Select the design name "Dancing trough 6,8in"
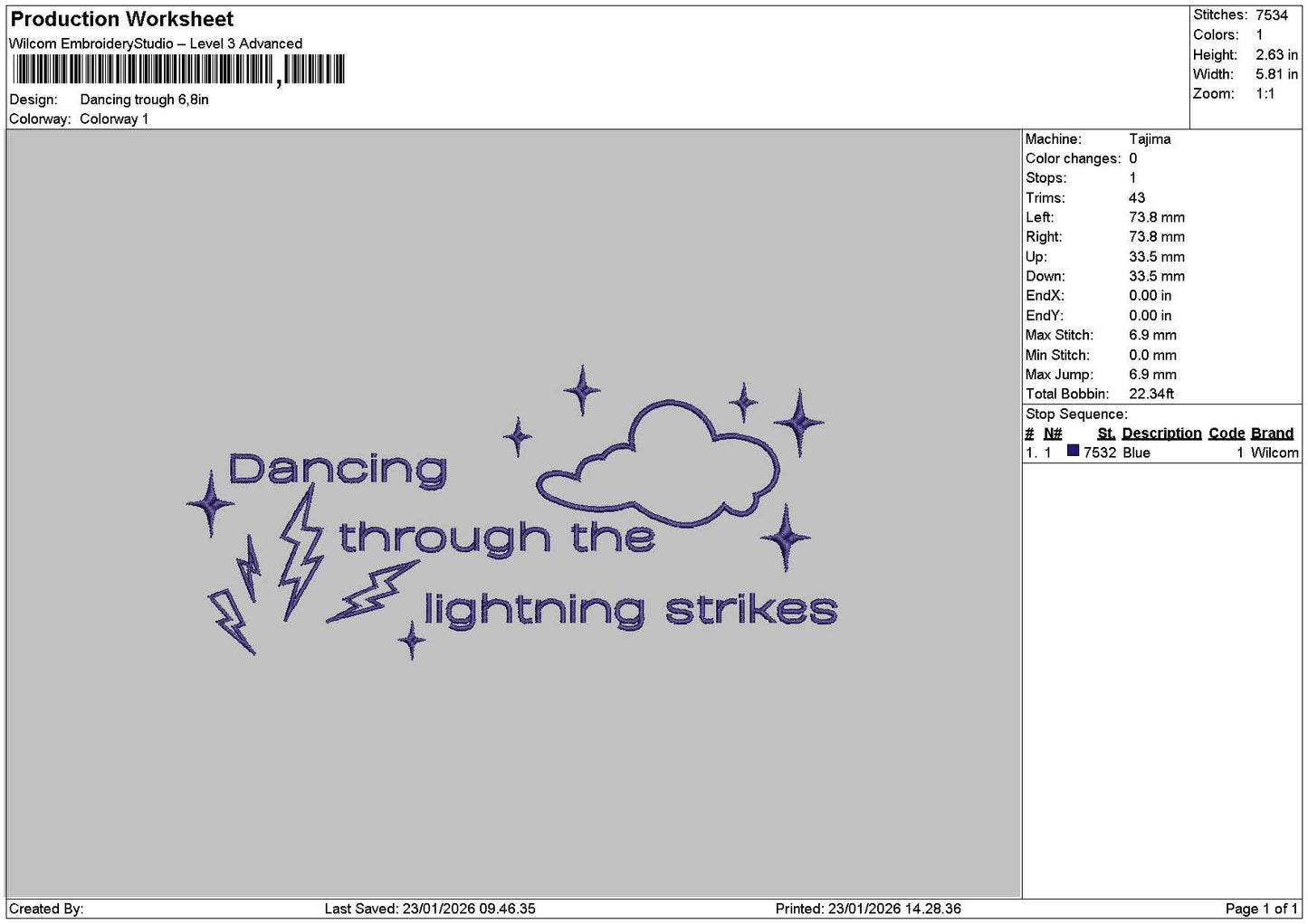The image size is (1308, 924). [x=145, y=100]
